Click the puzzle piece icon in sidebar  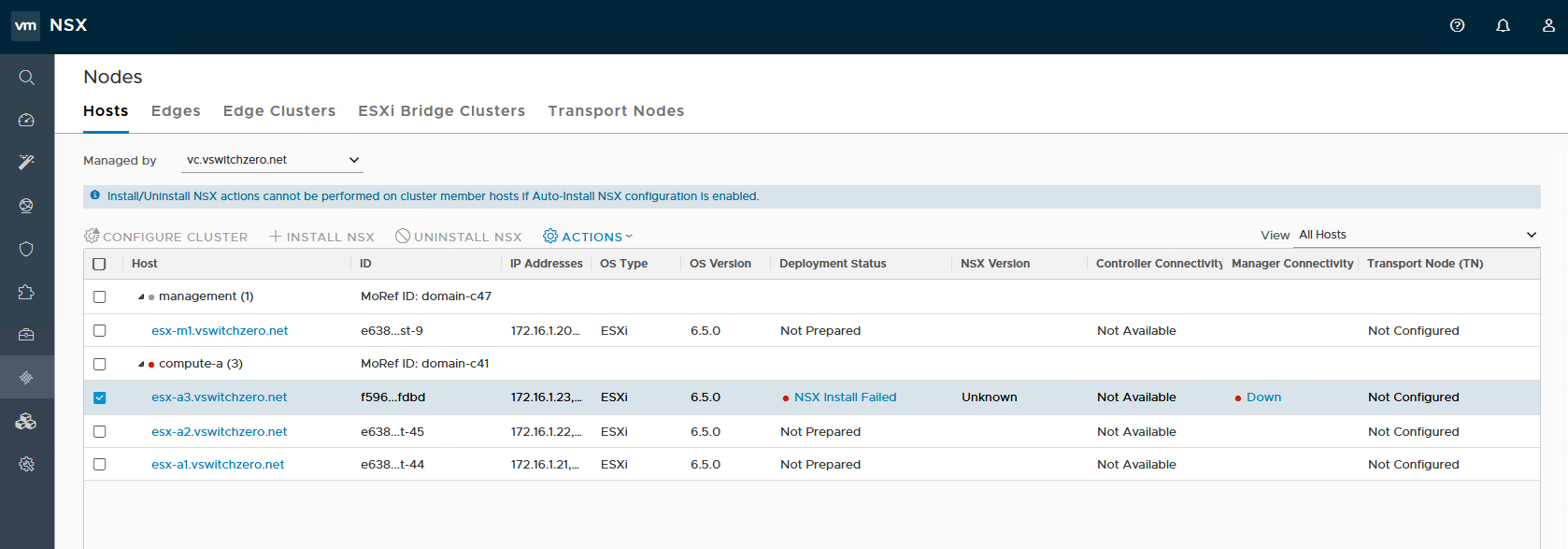point(26,292)
